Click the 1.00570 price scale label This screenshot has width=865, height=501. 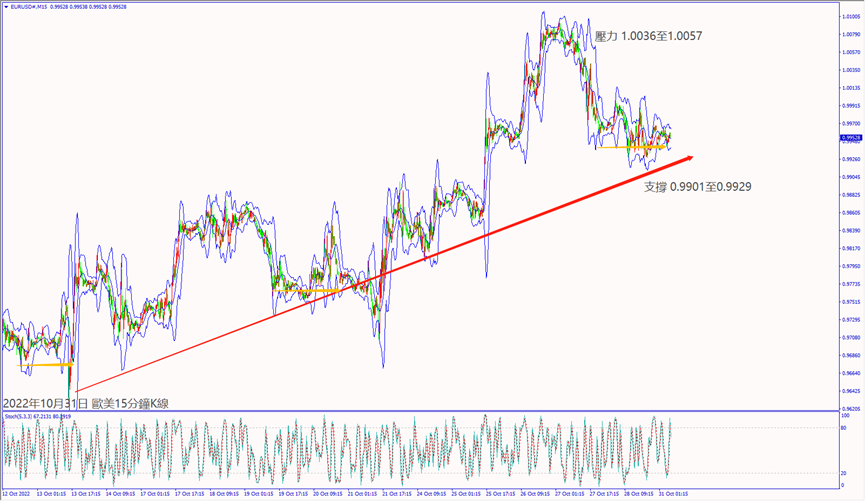tap(852, 52)
